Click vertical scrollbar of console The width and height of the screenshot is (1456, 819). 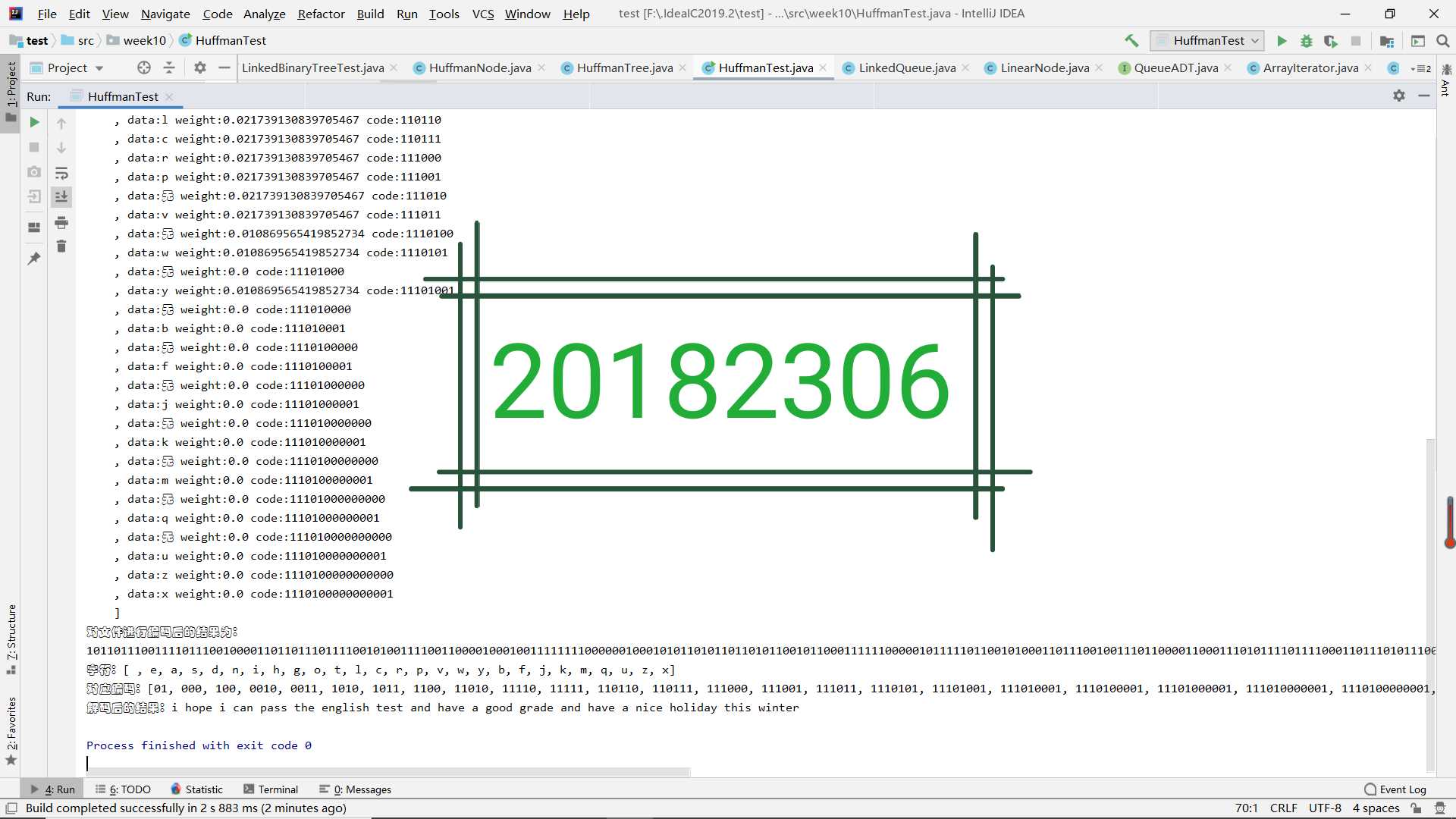pyautogui.click(x=1430, y=604)
